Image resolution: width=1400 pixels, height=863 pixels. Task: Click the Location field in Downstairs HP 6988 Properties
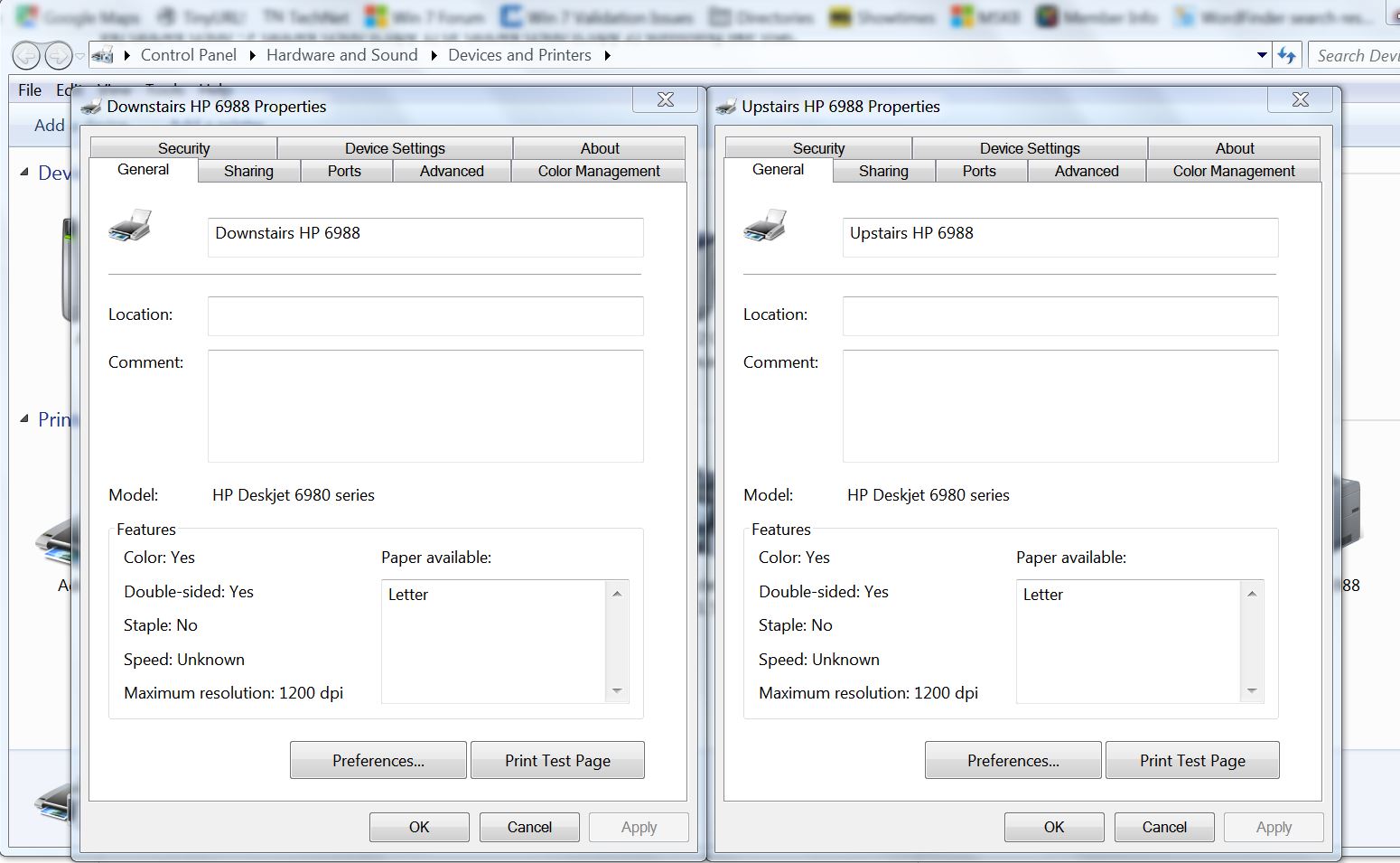425,316
